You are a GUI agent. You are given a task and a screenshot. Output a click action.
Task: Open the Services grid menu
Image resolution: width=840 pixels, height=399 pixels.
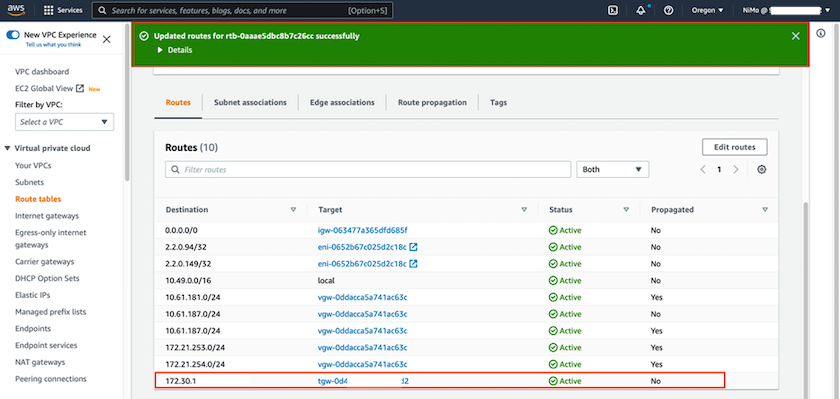tap(63, 10)
